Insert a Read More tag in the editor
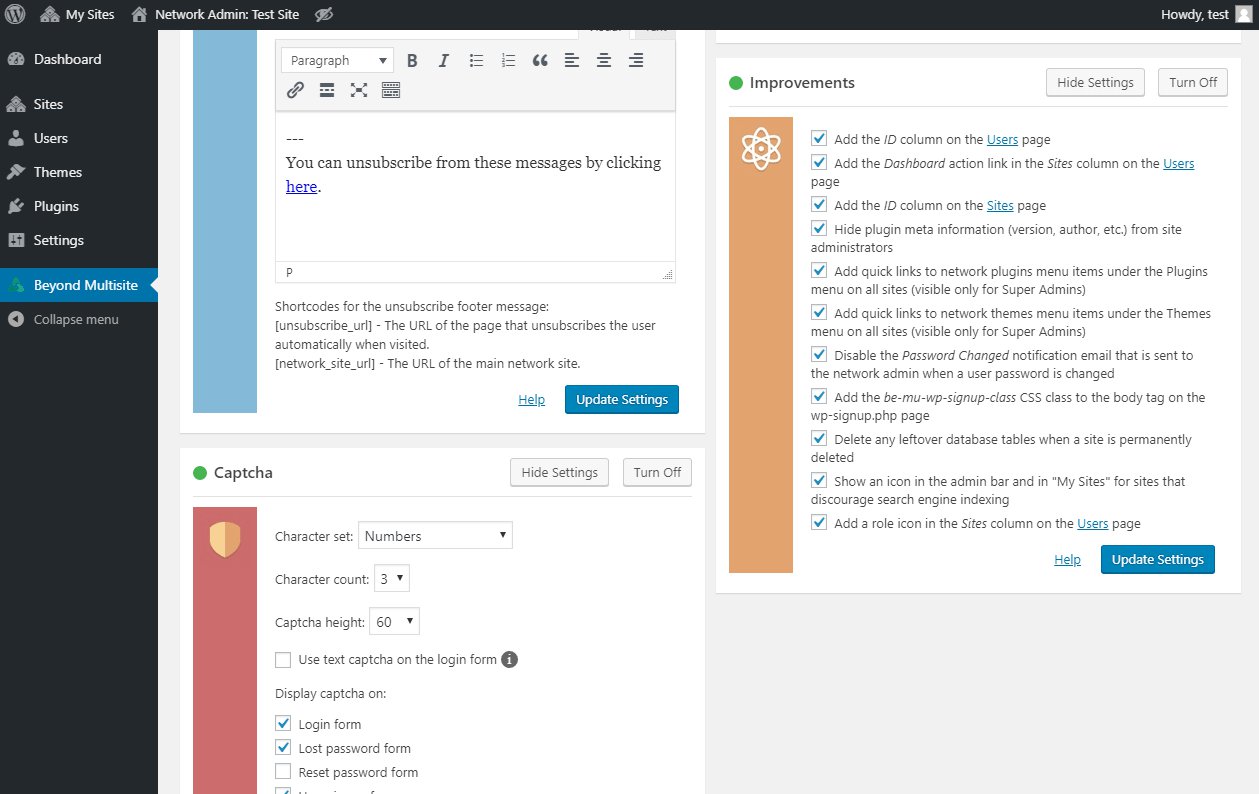The width and height of the screenshot is (1259, 794). coord(326,90)
